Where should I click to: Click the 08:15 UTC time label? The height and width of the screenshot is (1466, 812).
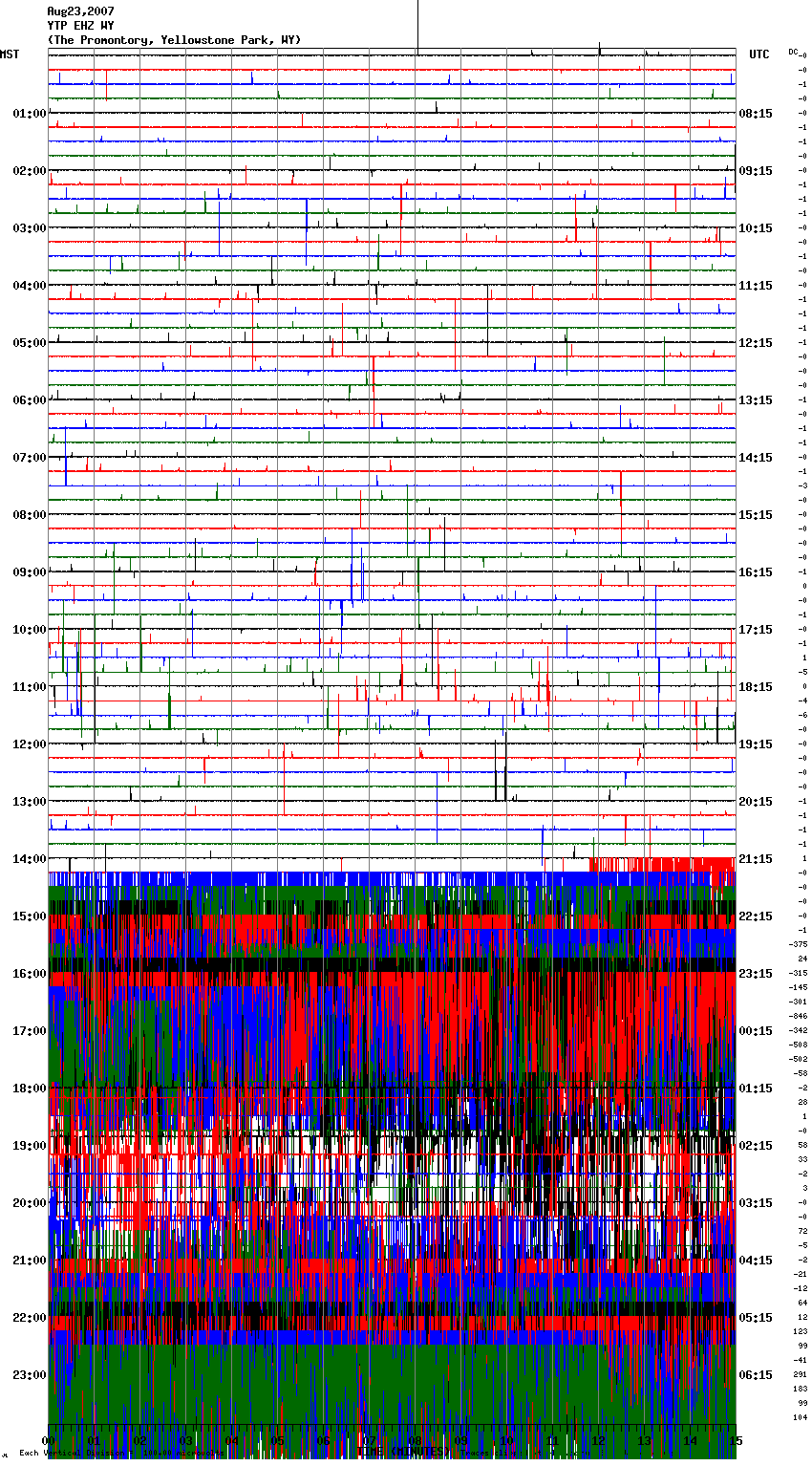click(x=756, y=114)
